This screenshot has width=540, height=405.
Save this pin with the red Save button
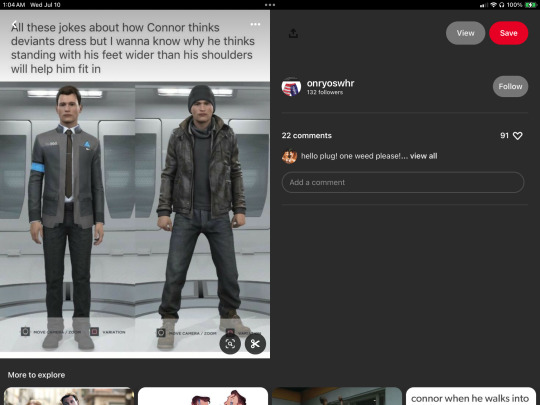point(508,33)
